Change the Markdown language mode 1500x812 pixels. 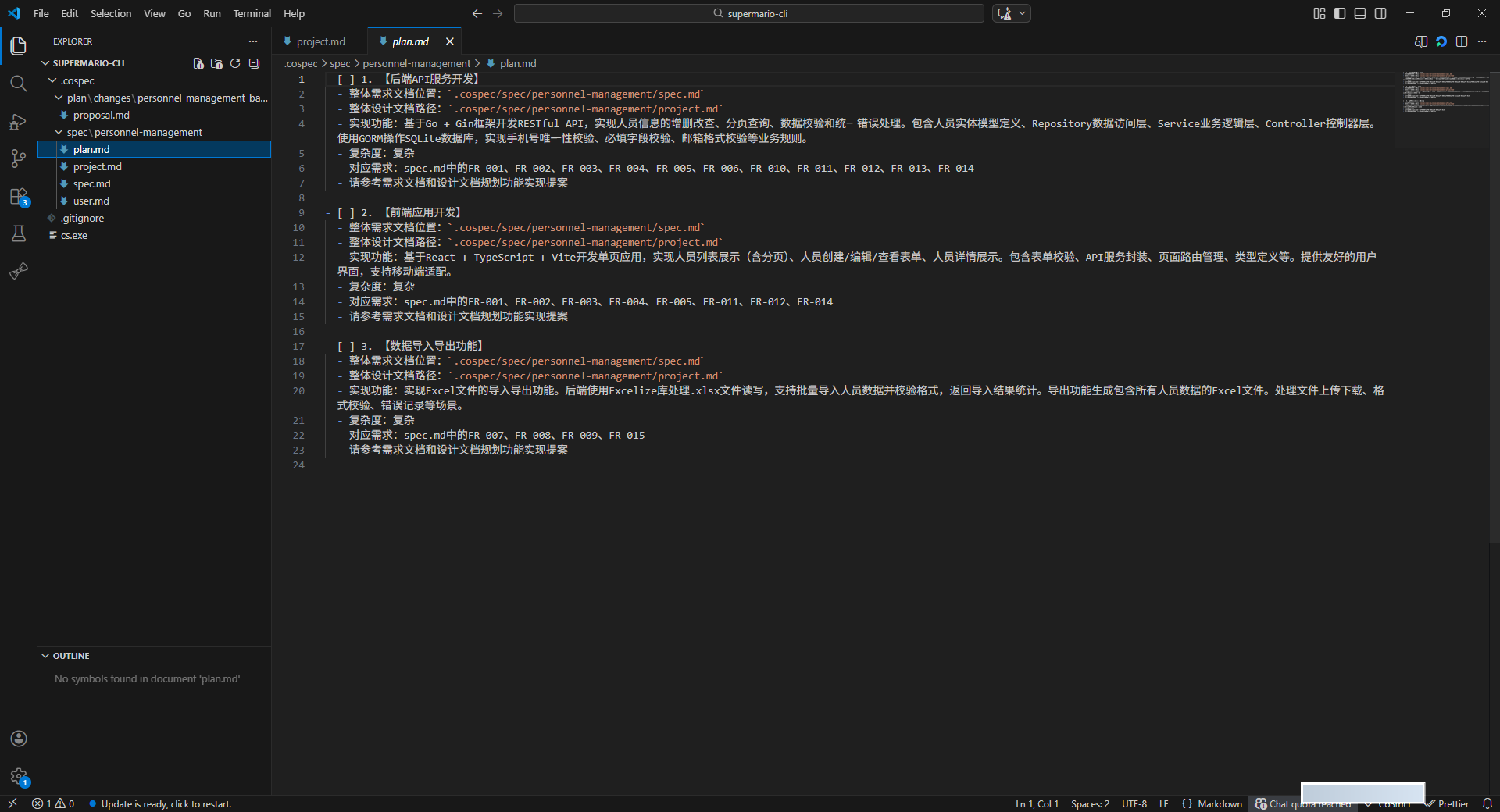(x=1220, y=803)
